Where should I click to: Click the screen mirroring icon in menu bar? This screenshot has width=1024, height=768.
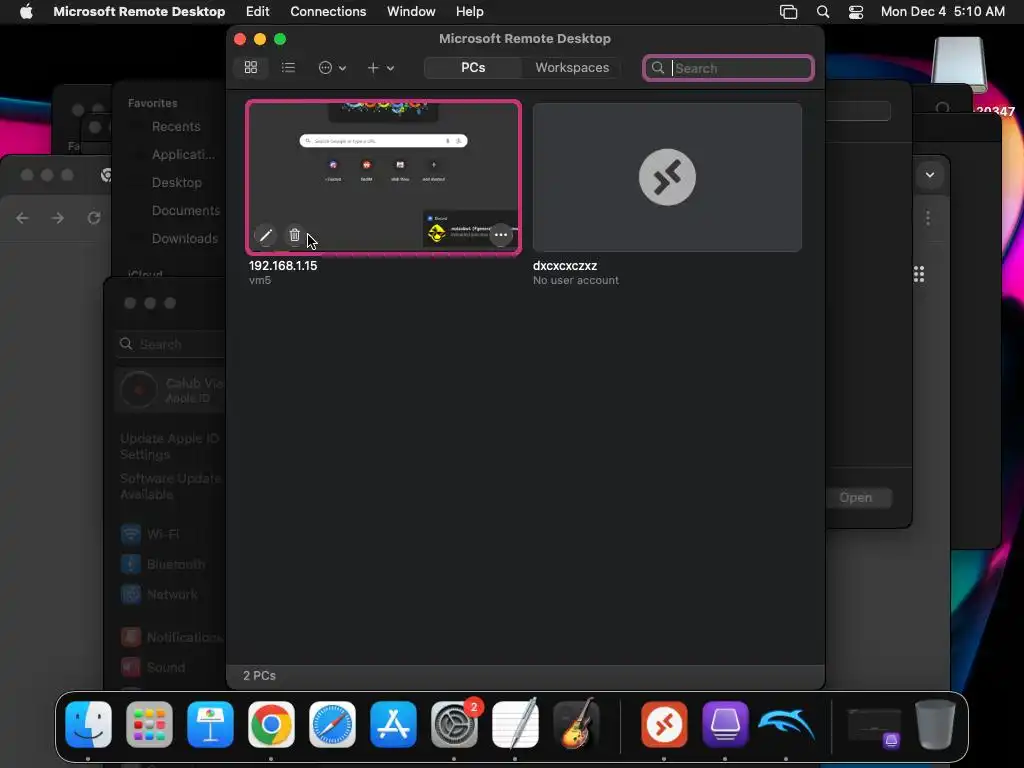(788, 12)
